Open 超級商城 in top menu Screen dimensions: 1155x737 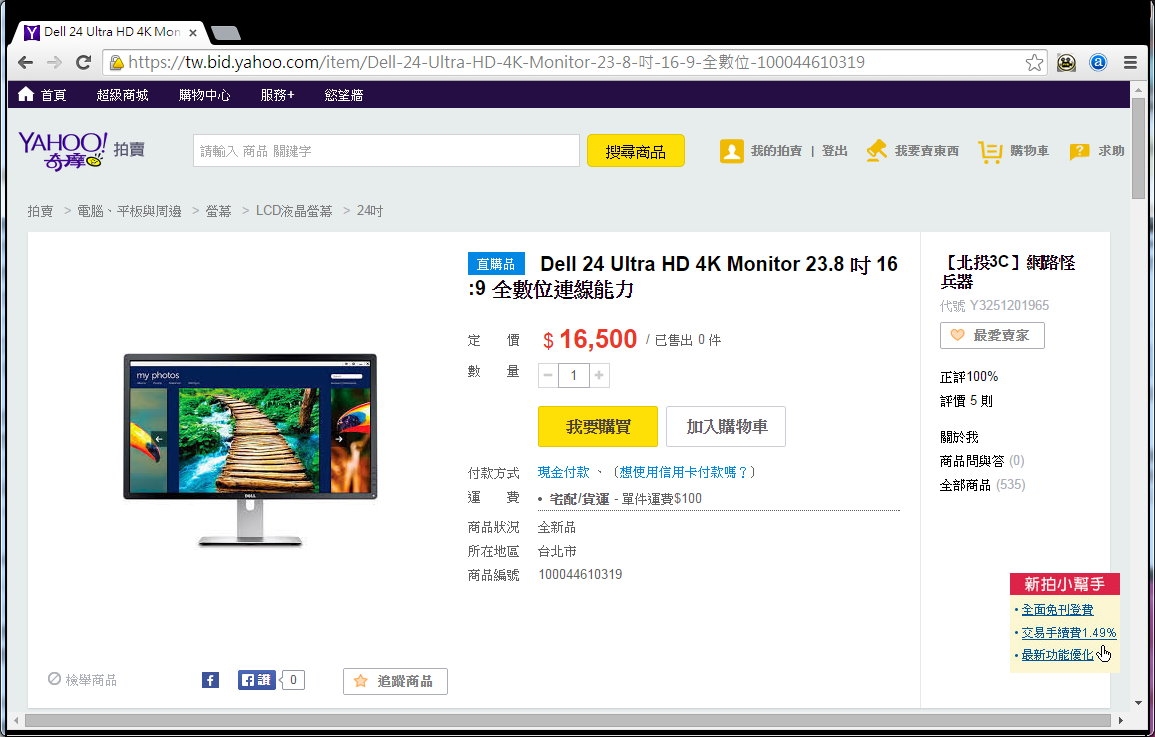[122, 95]
